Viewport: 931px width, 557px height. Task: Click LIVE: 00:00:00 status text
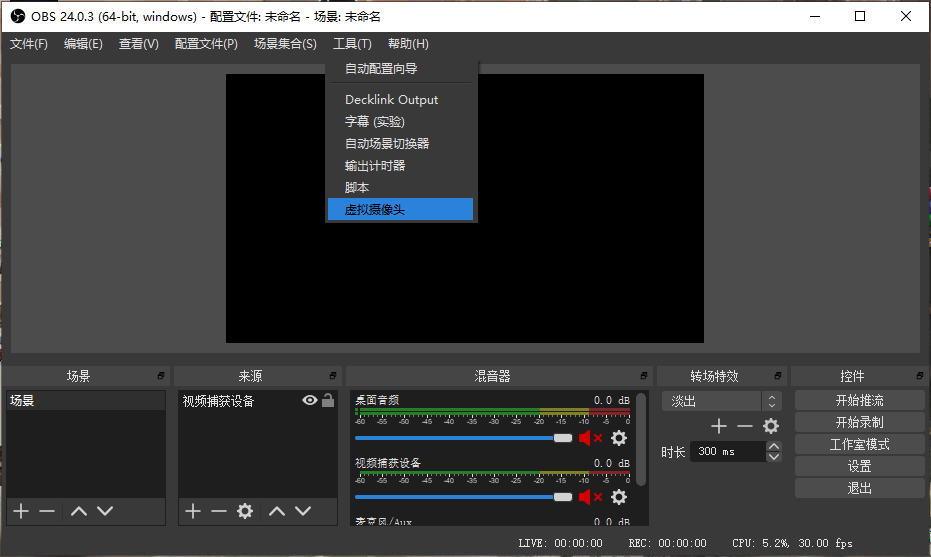tap(560, 543)
